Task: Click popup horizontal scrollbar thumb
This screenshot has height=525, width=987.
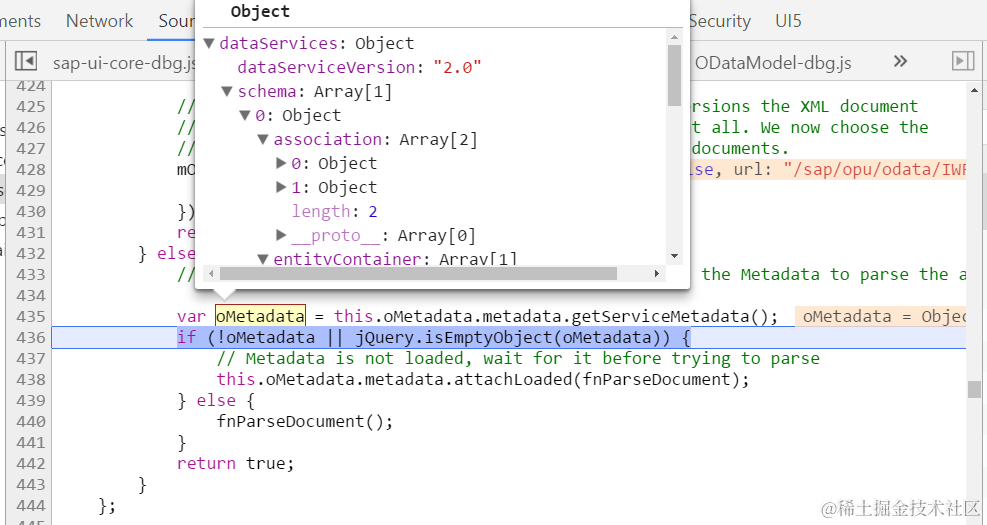Action: coord(418,273)
